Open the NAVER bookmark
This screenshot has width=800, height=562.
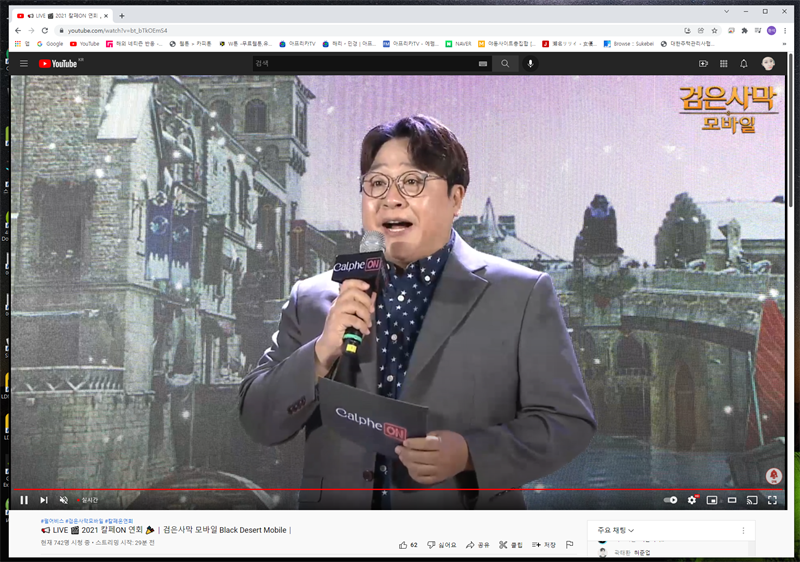point(458,44)
